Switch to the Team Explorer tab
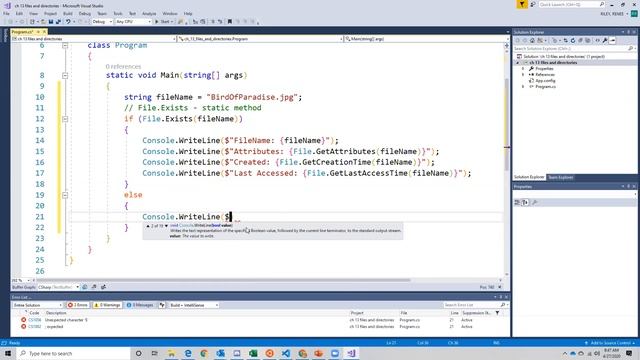 560,177
